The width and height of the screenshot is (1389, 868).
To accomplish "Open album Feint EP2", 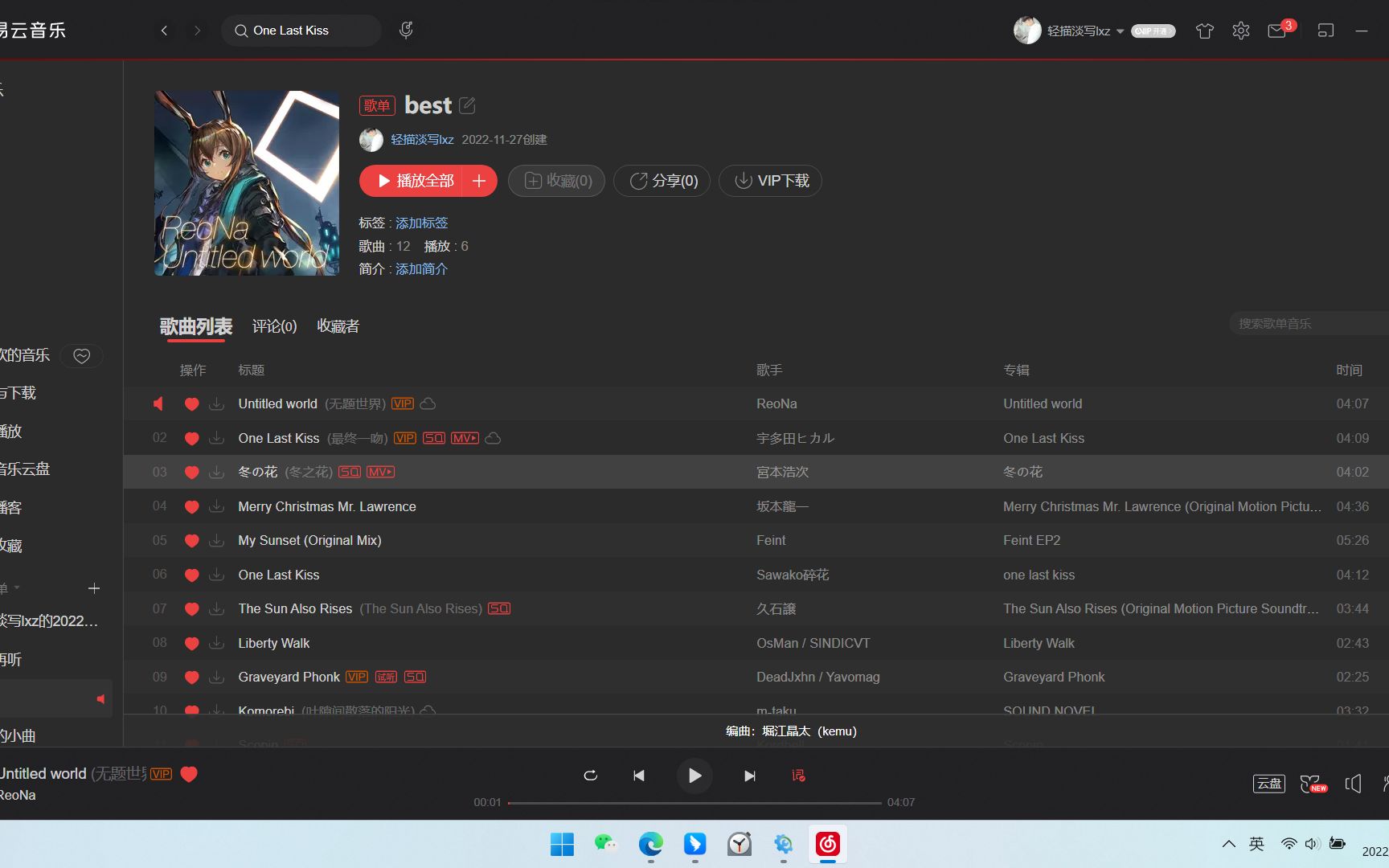I will tap(1031, 540).
